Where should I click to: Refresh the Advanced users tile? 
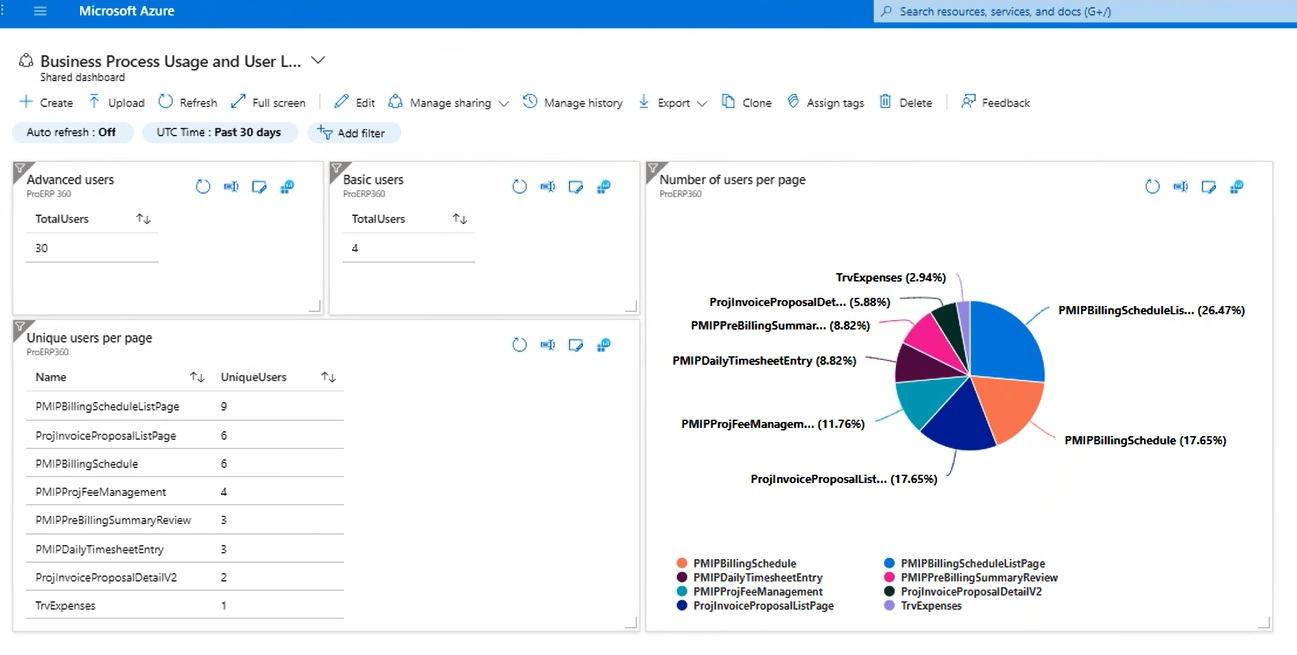pos(203,187)
